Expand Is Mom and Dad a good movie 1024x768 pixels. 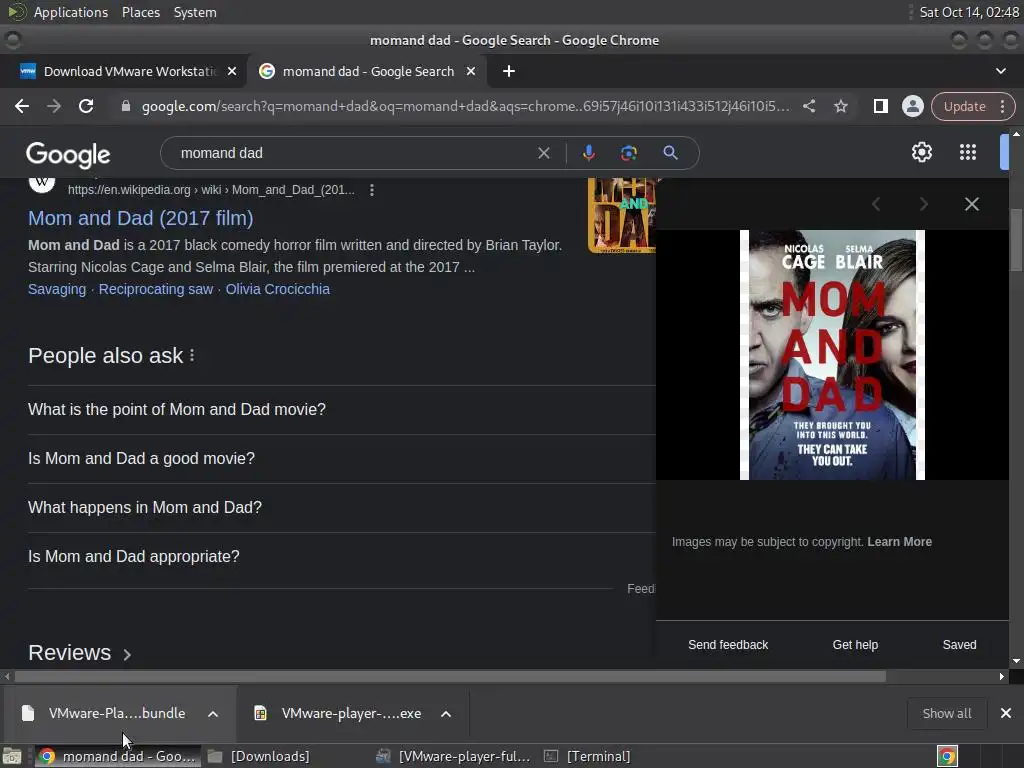point(342,458)
